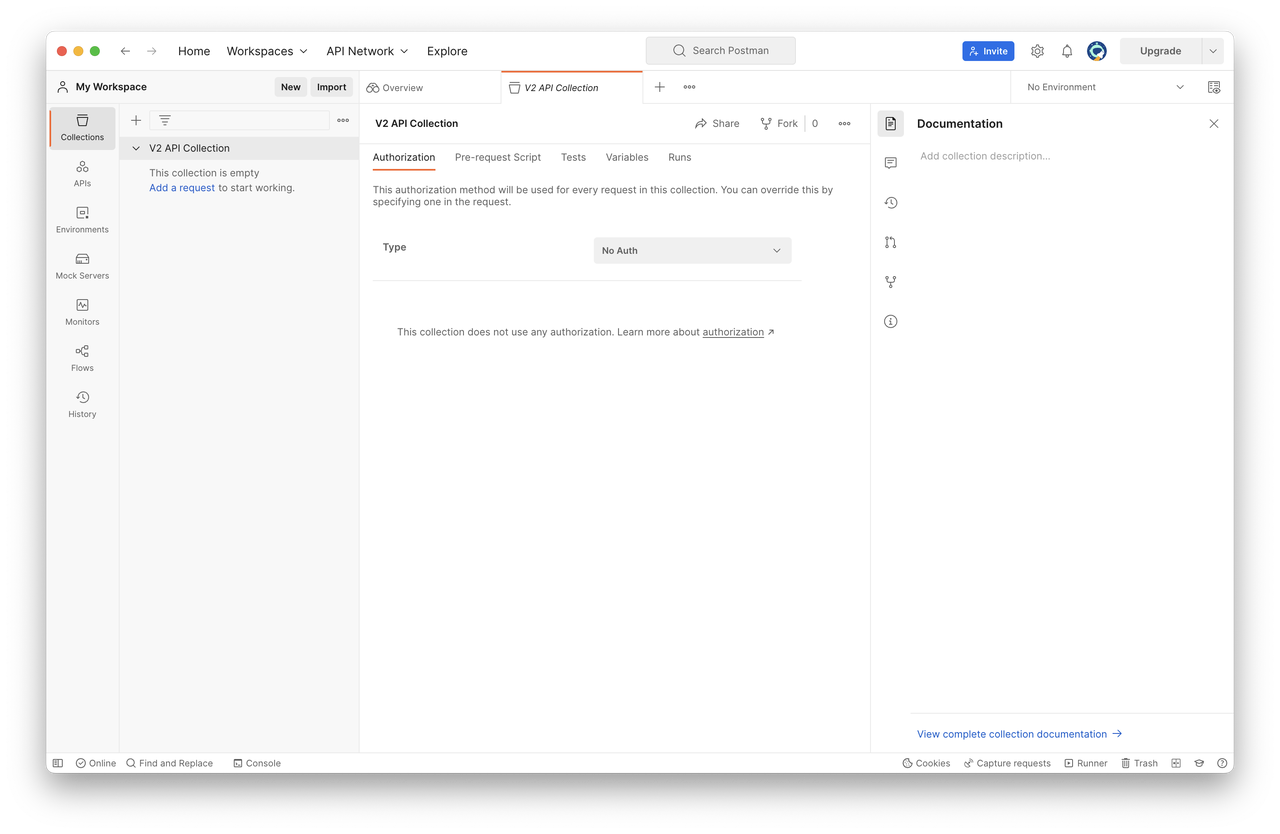The image size is (1280, 834).
Task: Open the No Environment selector
Action: click(x=1105, y=87)
